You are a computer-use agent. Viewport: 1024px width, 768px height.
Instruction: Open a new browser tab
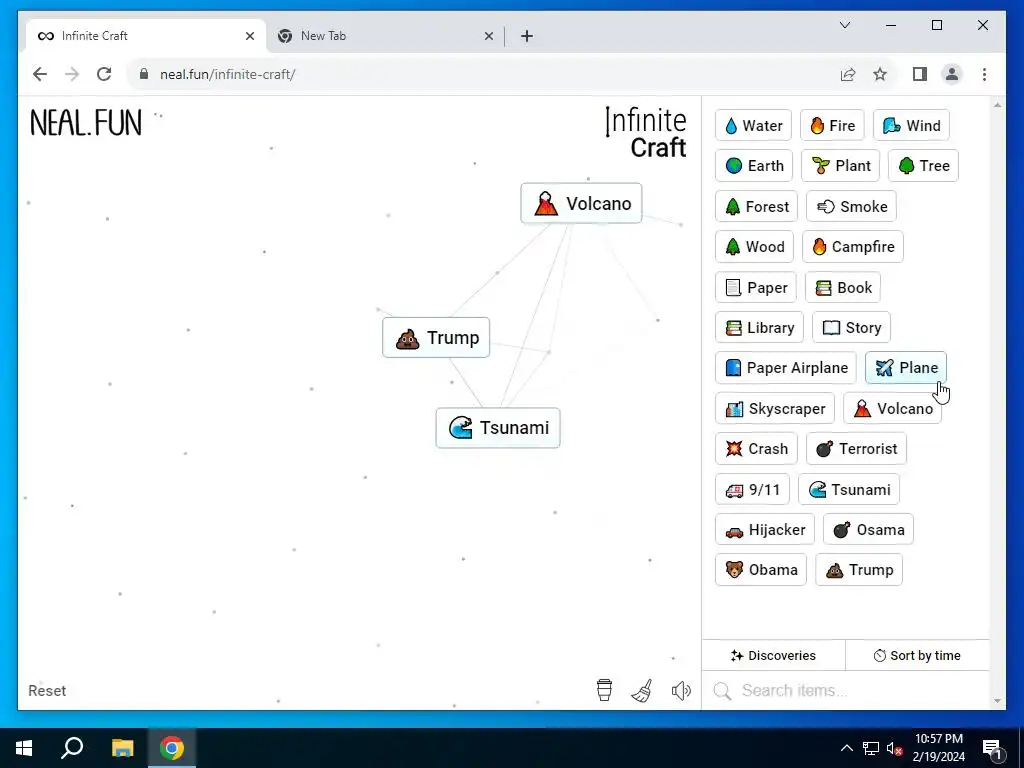click(527, 37)
